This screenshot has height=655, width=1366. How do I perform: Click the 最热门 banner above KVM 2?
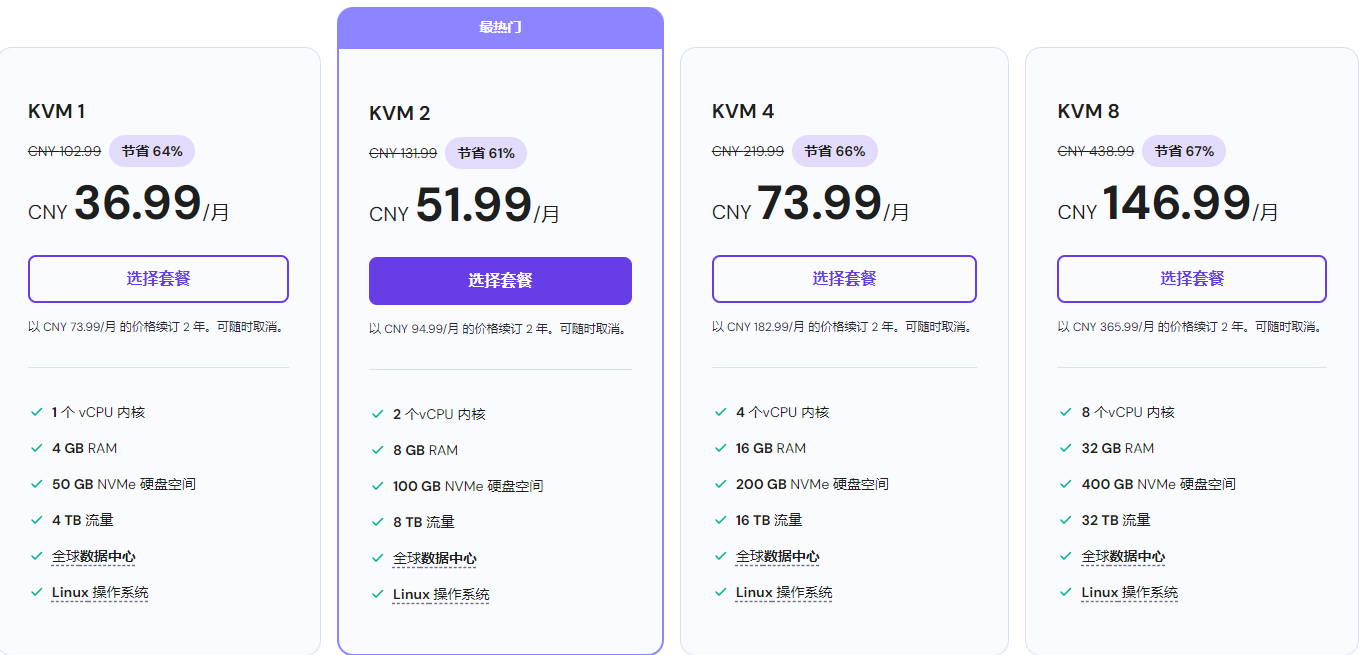point(500,28)
